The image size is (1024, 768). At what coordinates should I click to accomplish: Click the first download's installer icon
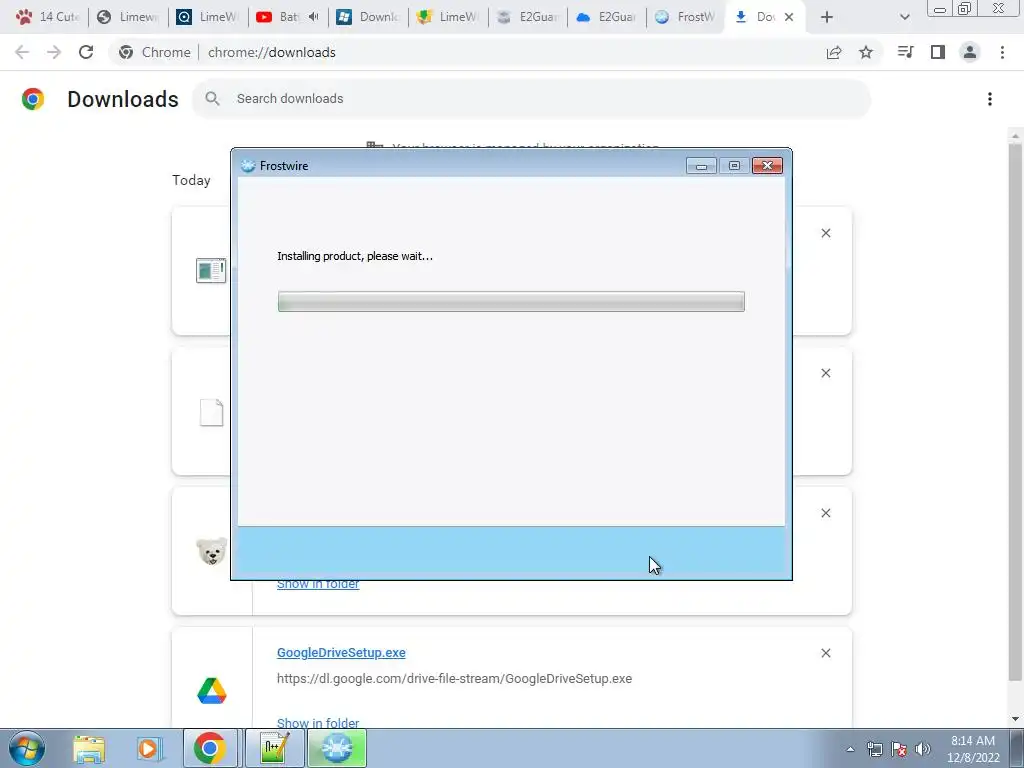(x=211, y=270)
